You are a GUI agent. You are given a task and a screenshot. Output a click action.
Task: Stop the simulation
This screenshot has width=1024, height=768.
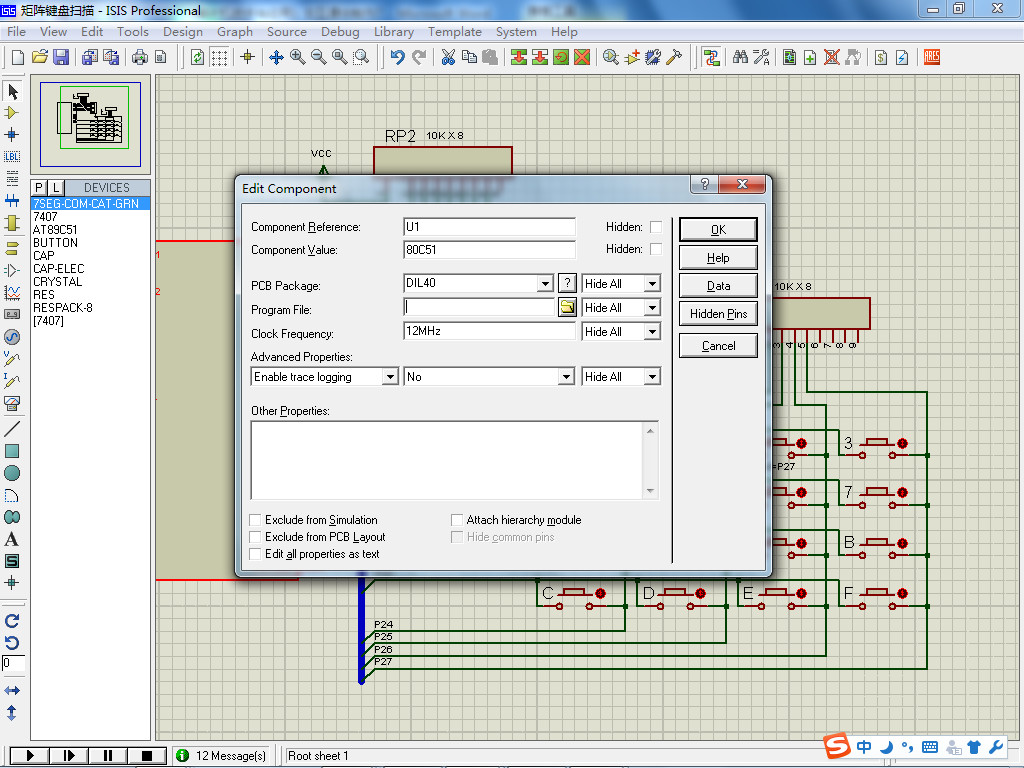coord(146,756)
